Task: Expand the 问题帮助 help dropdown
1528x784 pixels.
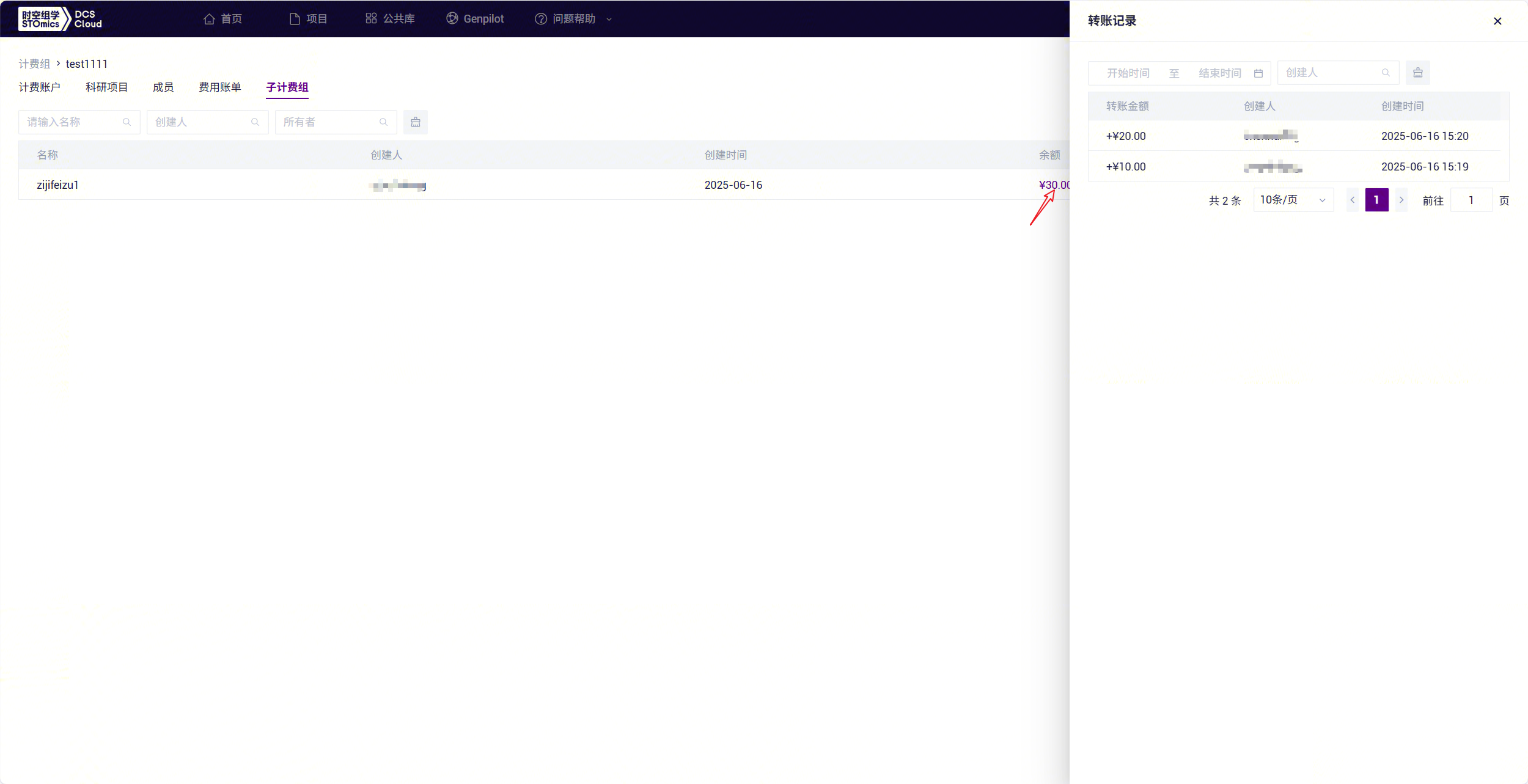Action: (573, 19)
